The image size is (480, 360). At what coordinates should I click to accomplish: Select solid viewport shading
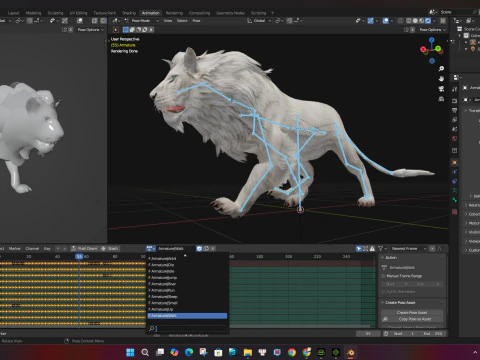[415, 21]
